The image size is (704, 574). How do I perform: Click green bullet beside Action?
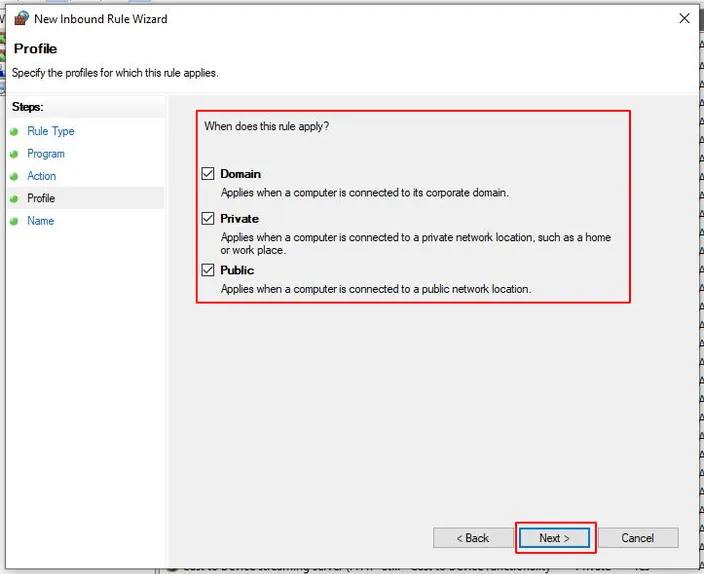[x=14, y=177]
